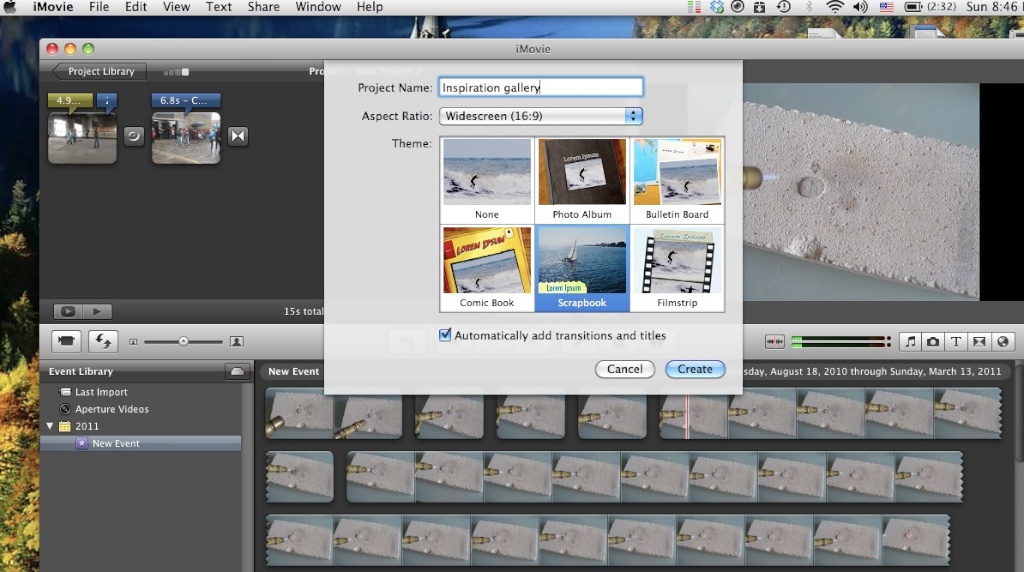
Task: Play project full screen button
Action: tap(67, 311)
